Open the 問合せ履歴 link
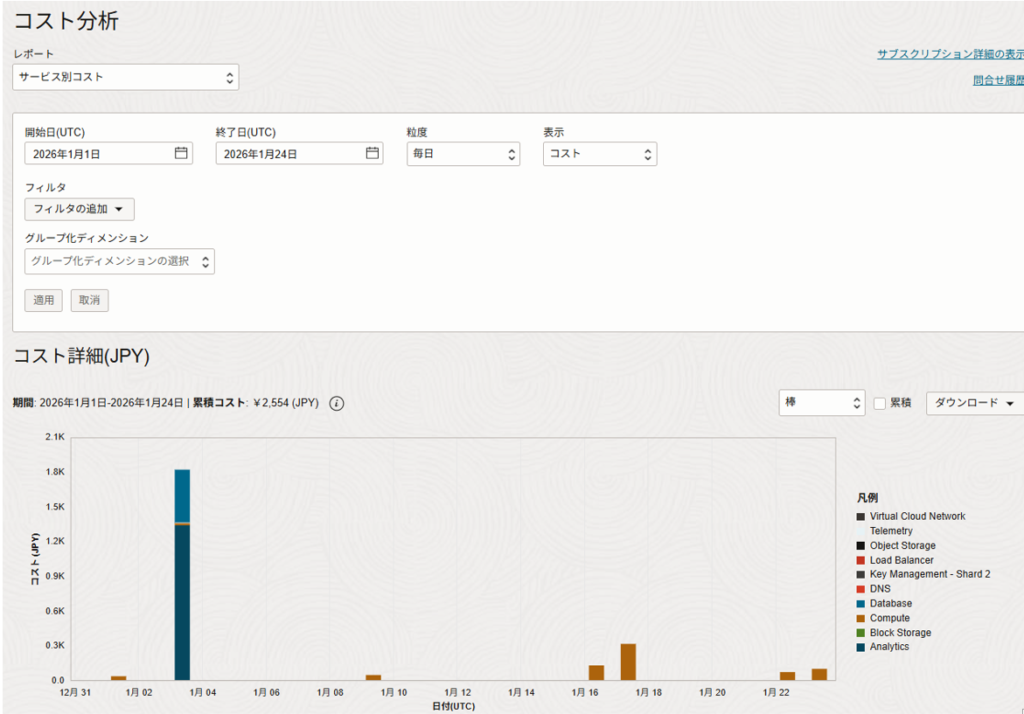This screenshot has width=1024, height=714. coord(997,80)
